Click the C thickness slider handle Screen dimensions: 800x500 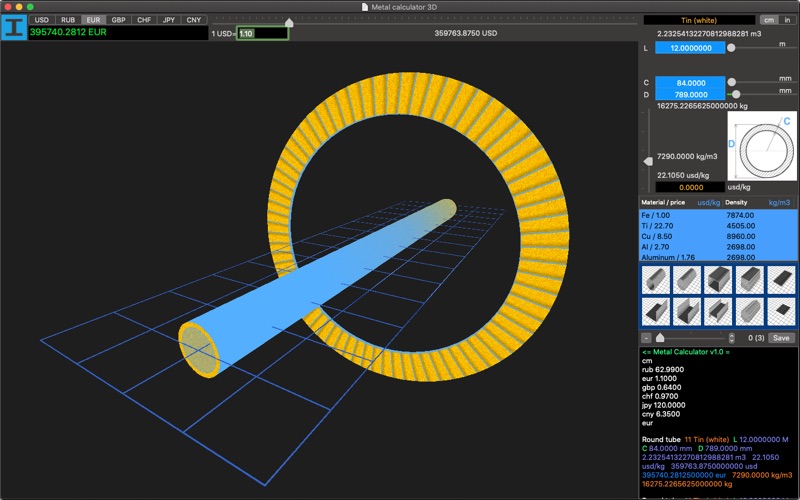pyautogui.click(x=732, y=82)
